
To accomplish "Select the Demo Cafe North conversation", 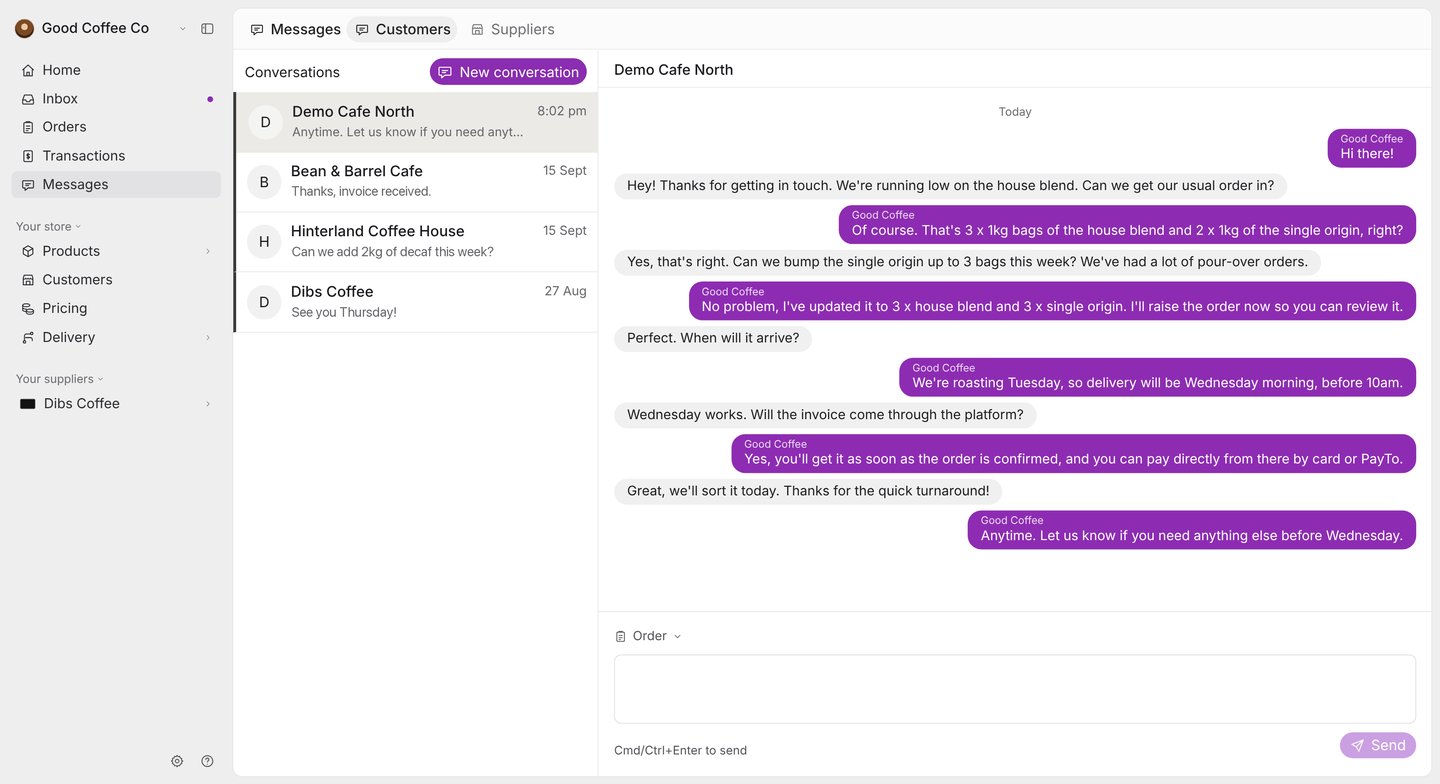I will click(416, 122).
